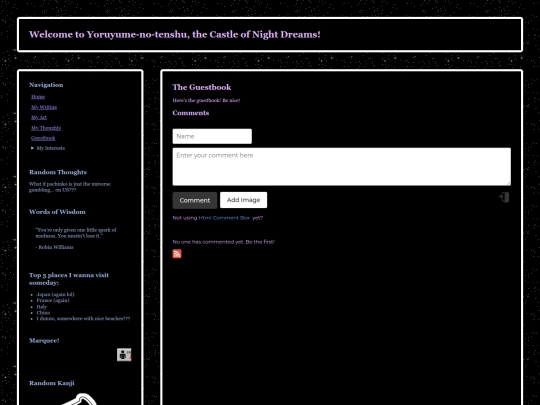Click the login door icon beside comment buttons

[x=504, y=197]
